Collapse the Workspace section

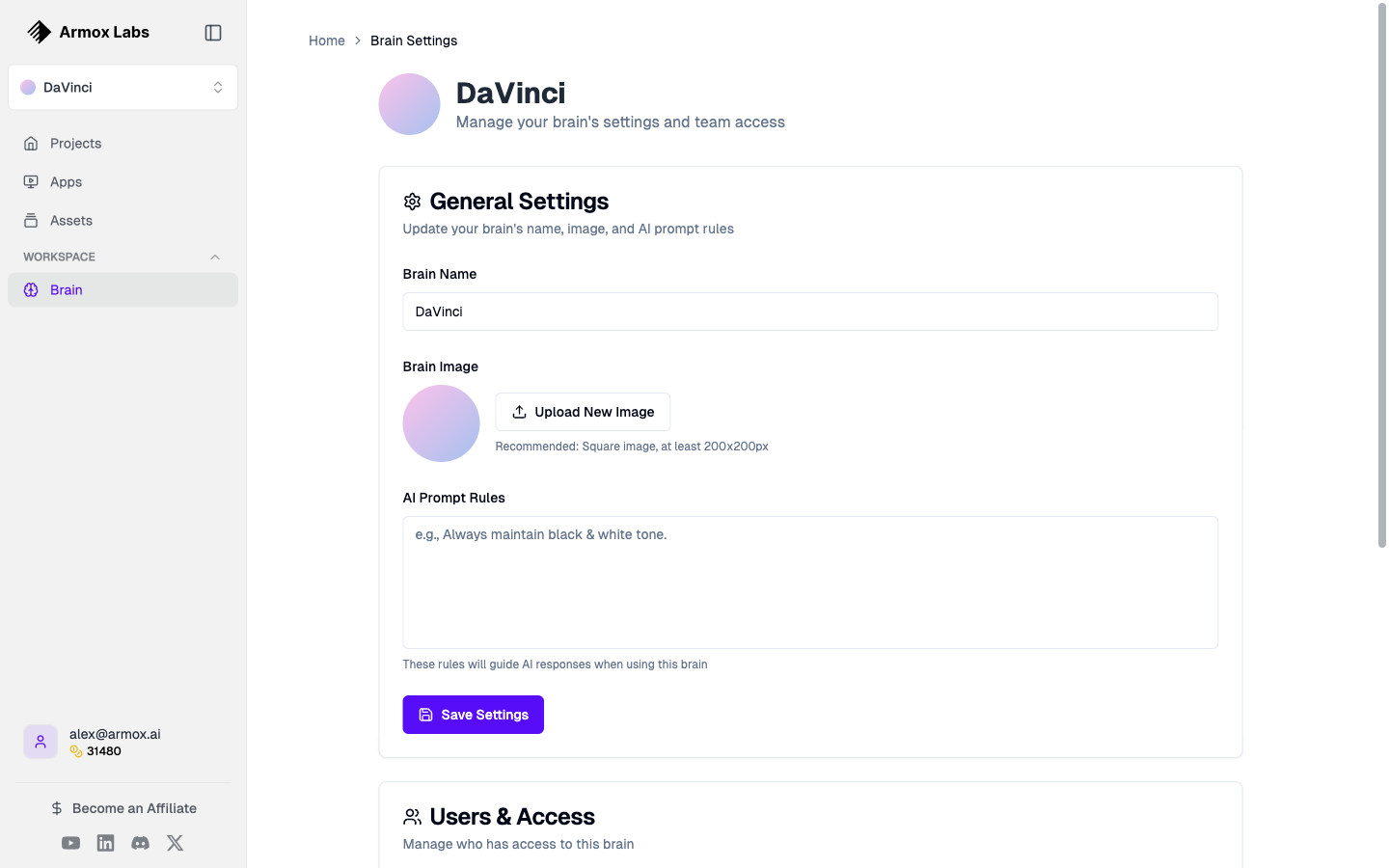click(215, 258)
